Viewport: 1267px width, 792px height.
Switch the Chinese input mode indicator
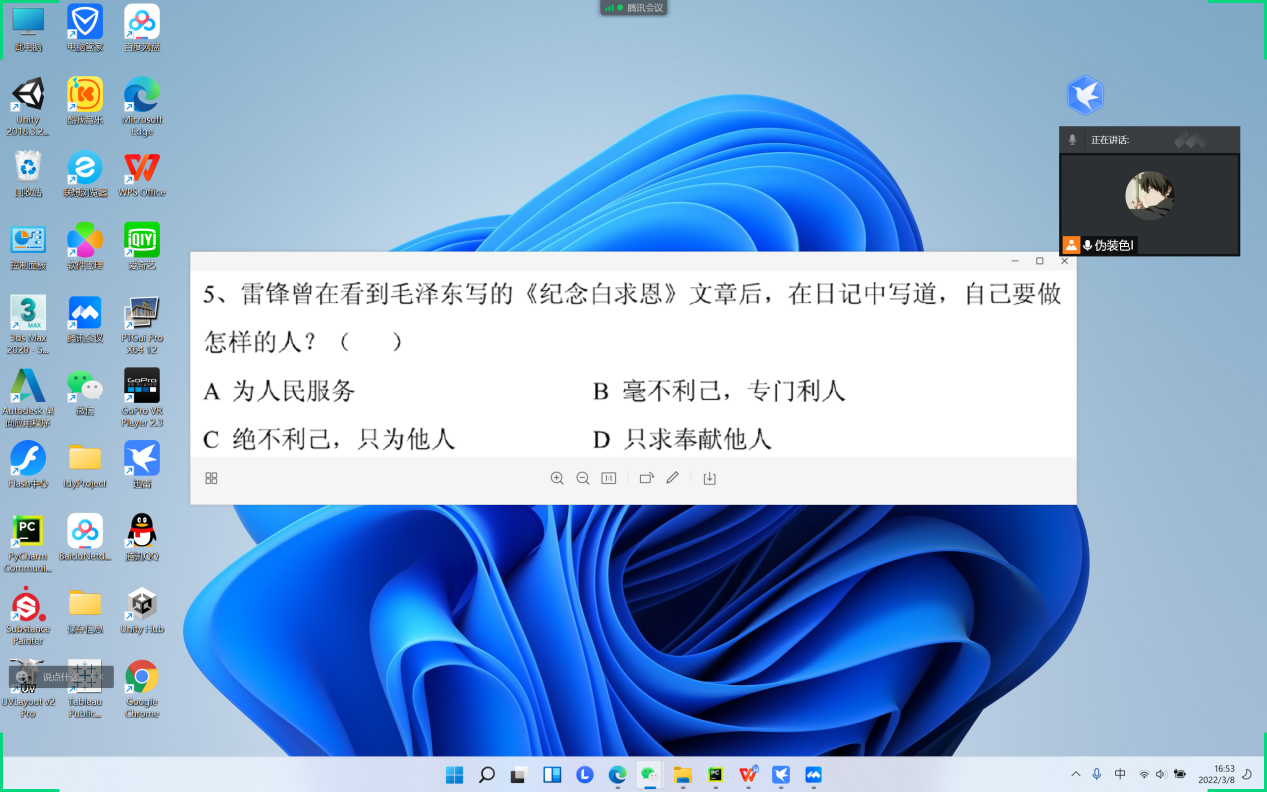click(1120, 774)
